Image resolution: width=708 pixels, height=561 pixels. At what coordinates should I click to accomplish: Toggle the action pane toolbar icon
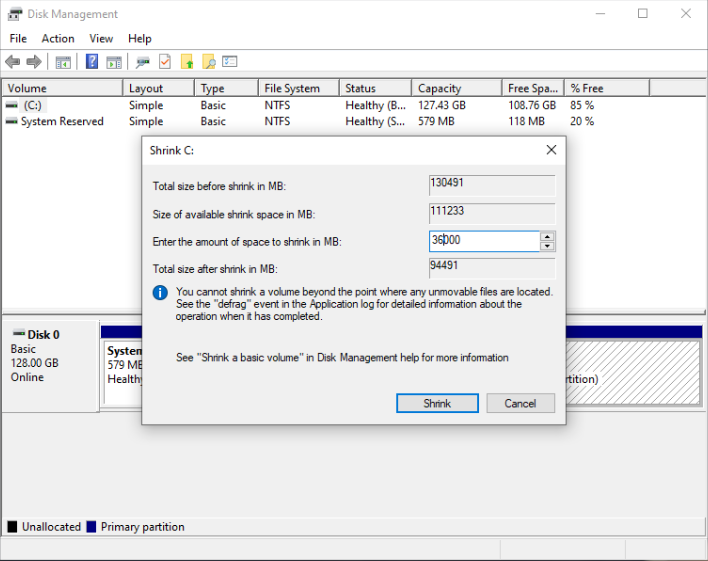[x=114, y=62]
